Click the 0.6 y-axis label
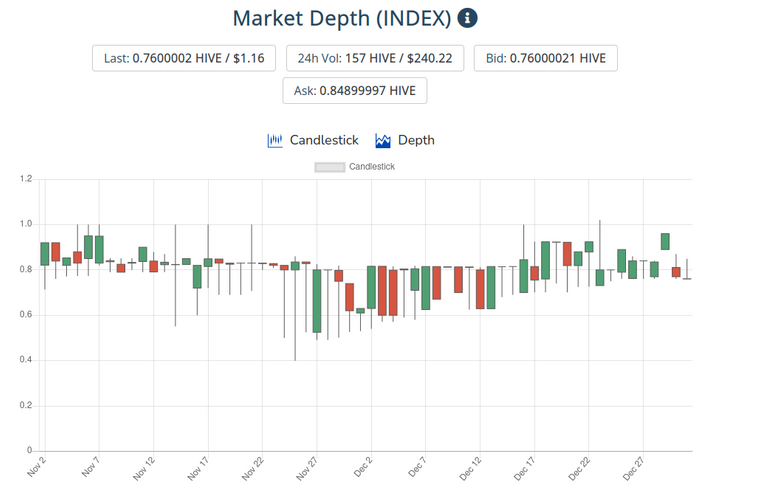Image resolution: width=768 pixels, height=498 pixels. click(26, 315)
